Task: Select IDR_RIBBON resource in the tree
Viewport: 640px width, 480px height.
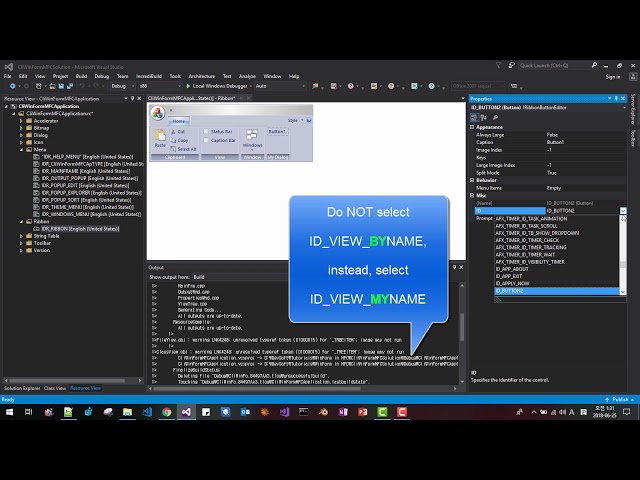Action: tap(80, 229)
